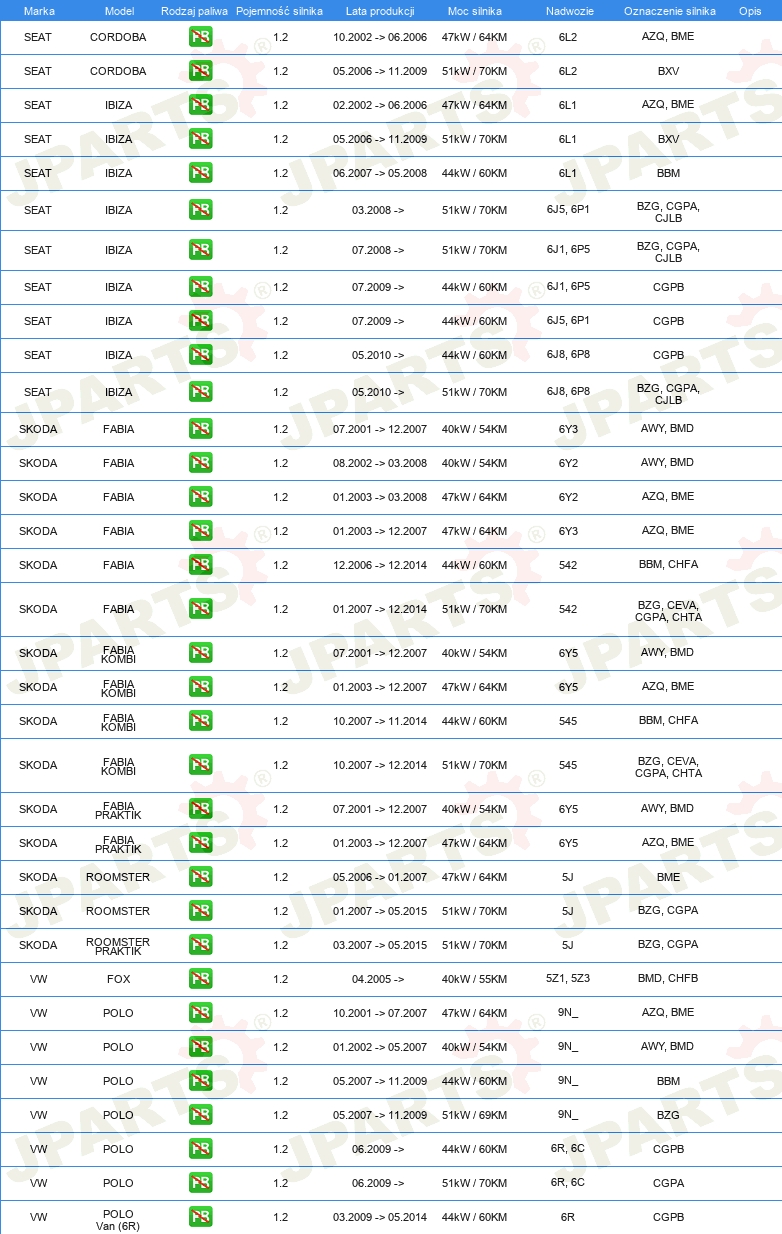Click the BME engine code in the ROOMSTER 47kW row
The width and height of the screenshot is (782, 1234).
tap(668, 877)
